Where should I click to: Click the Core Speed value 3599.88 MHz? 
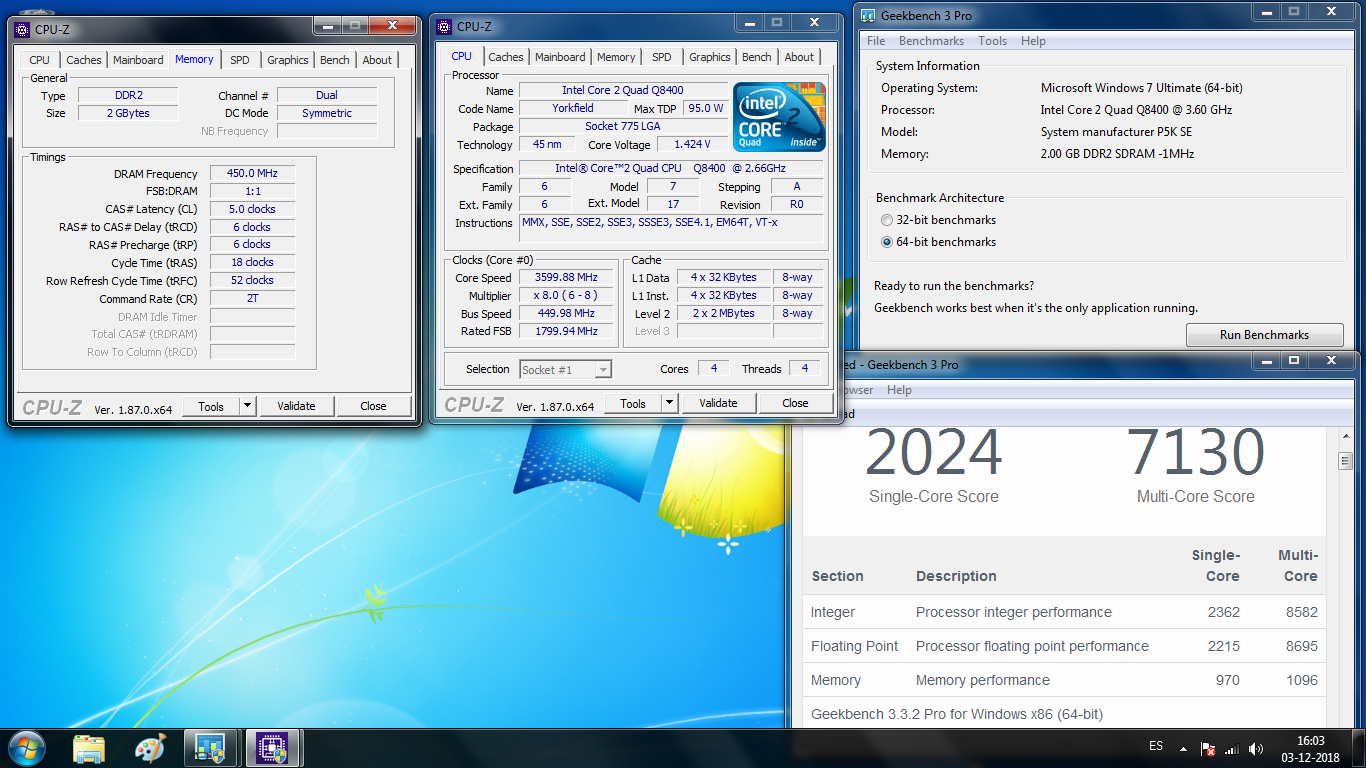coord(567,277)
